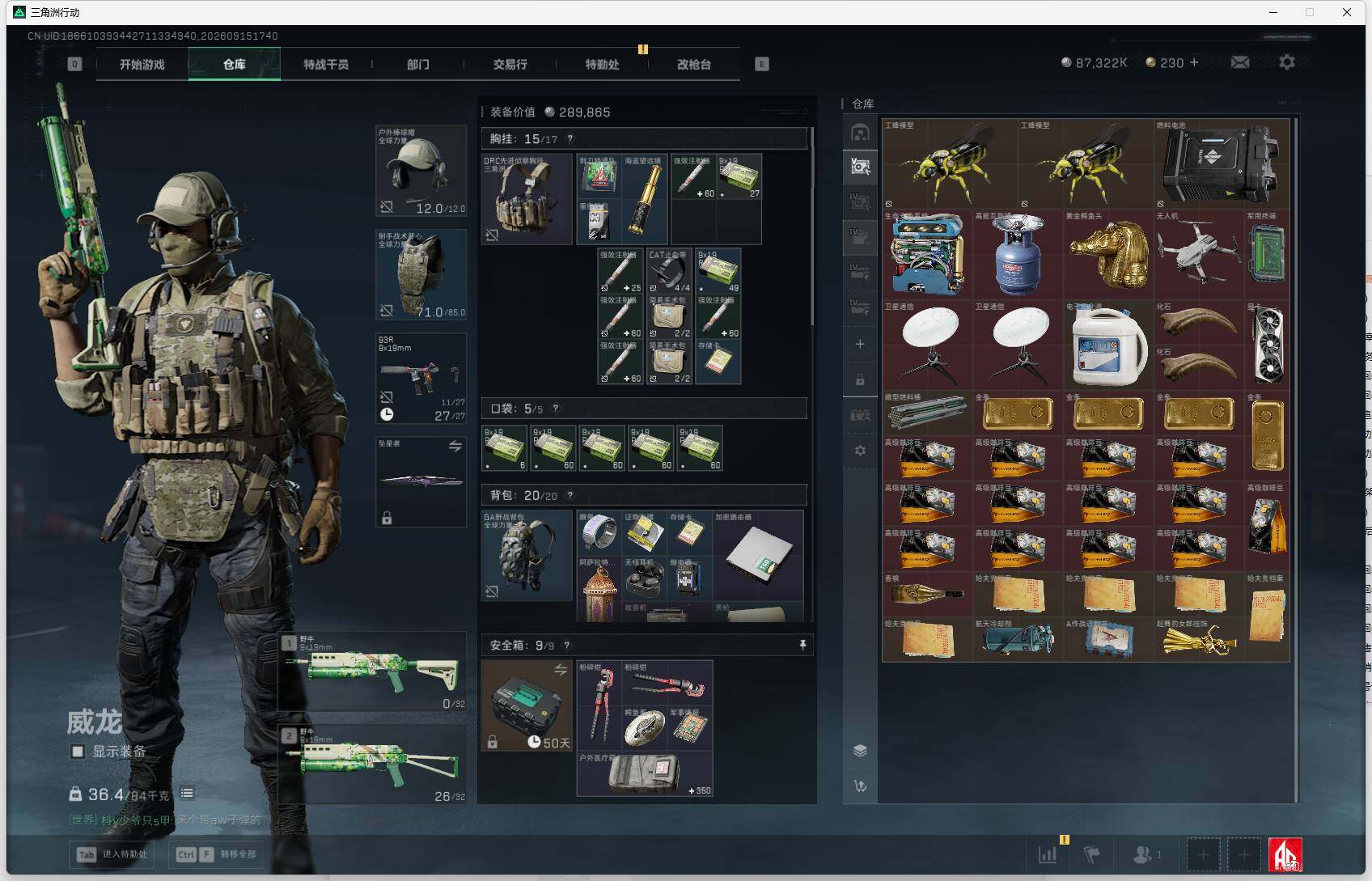Screen dimensions: 1372x881
Task: Select secondary weapon slot 2 野牛
Action: [373, 764]
